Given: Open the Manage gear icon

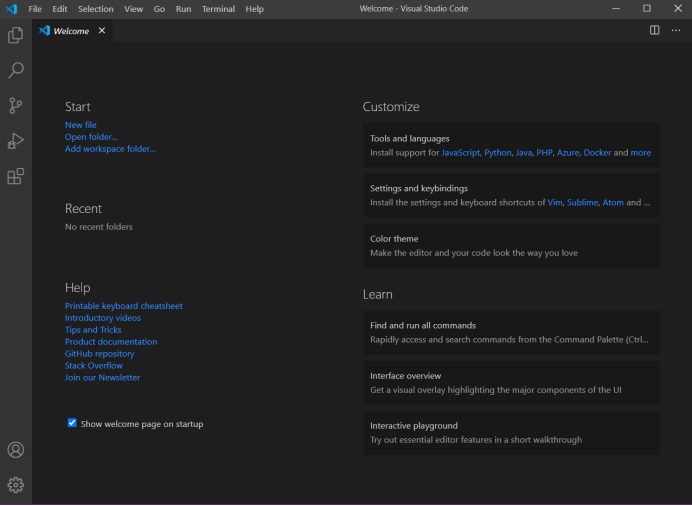Looking at the screenshot, I should tap(16, 485).
